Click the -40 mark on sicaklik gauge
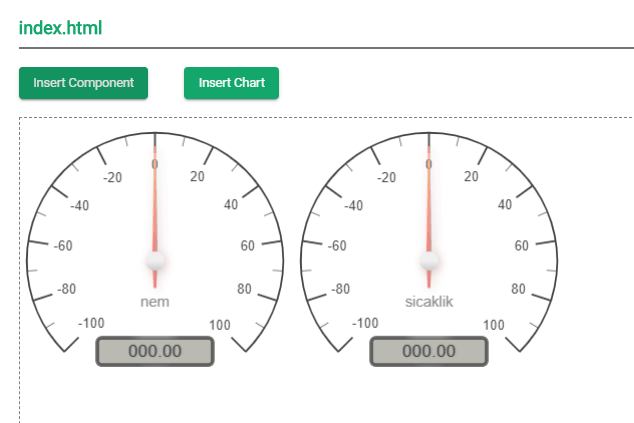 coord(353,205)
